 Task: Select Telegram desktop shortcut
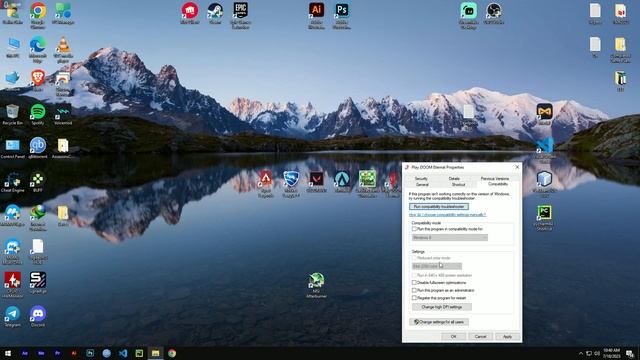(x=12, y=317)
